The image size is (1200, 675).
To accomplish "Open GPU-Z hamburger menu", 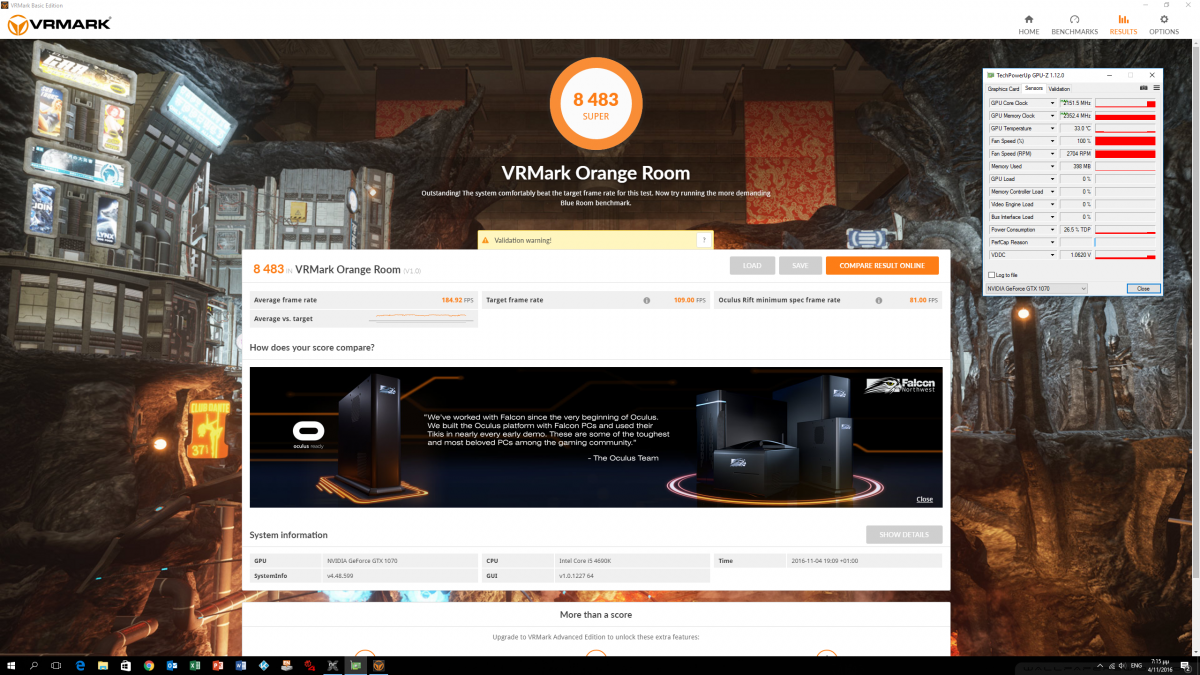I will pyautogui.click(x=1156, y=88).
